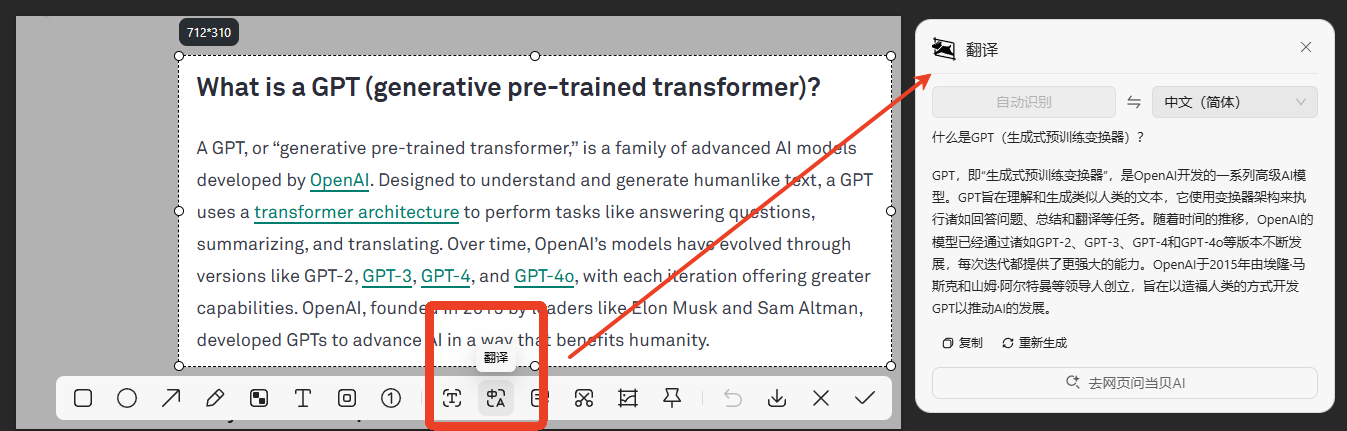1347x431 pixels.
Task: Select the rectangle annotation tool
Action: click(83, 399)
